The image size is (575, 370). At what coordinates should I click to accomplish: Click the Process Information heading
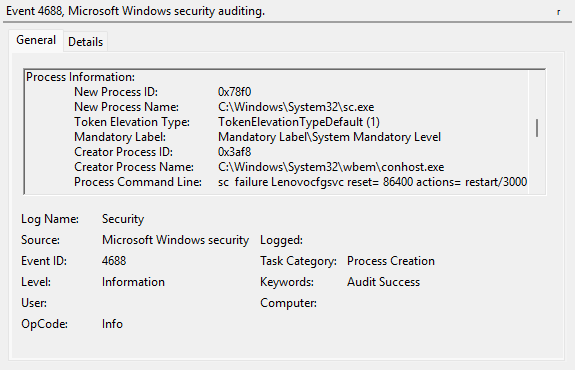pyautogui.click(x=80, y=77)
